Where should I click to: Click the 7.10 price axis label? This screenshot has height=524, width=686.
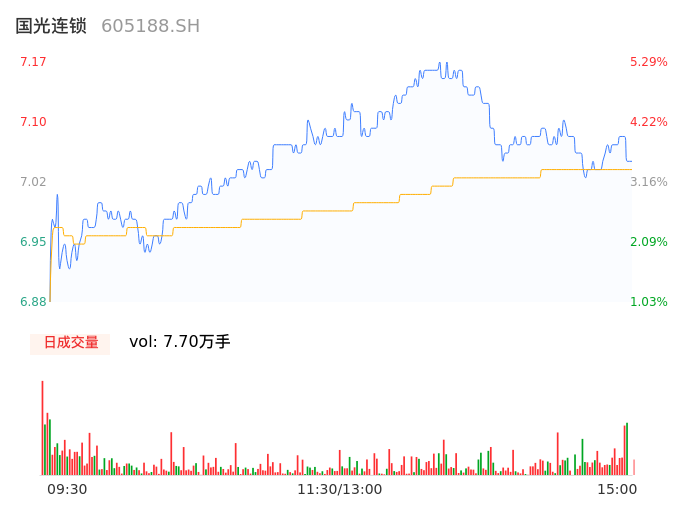pyautogui.click(x=33, y=122)
